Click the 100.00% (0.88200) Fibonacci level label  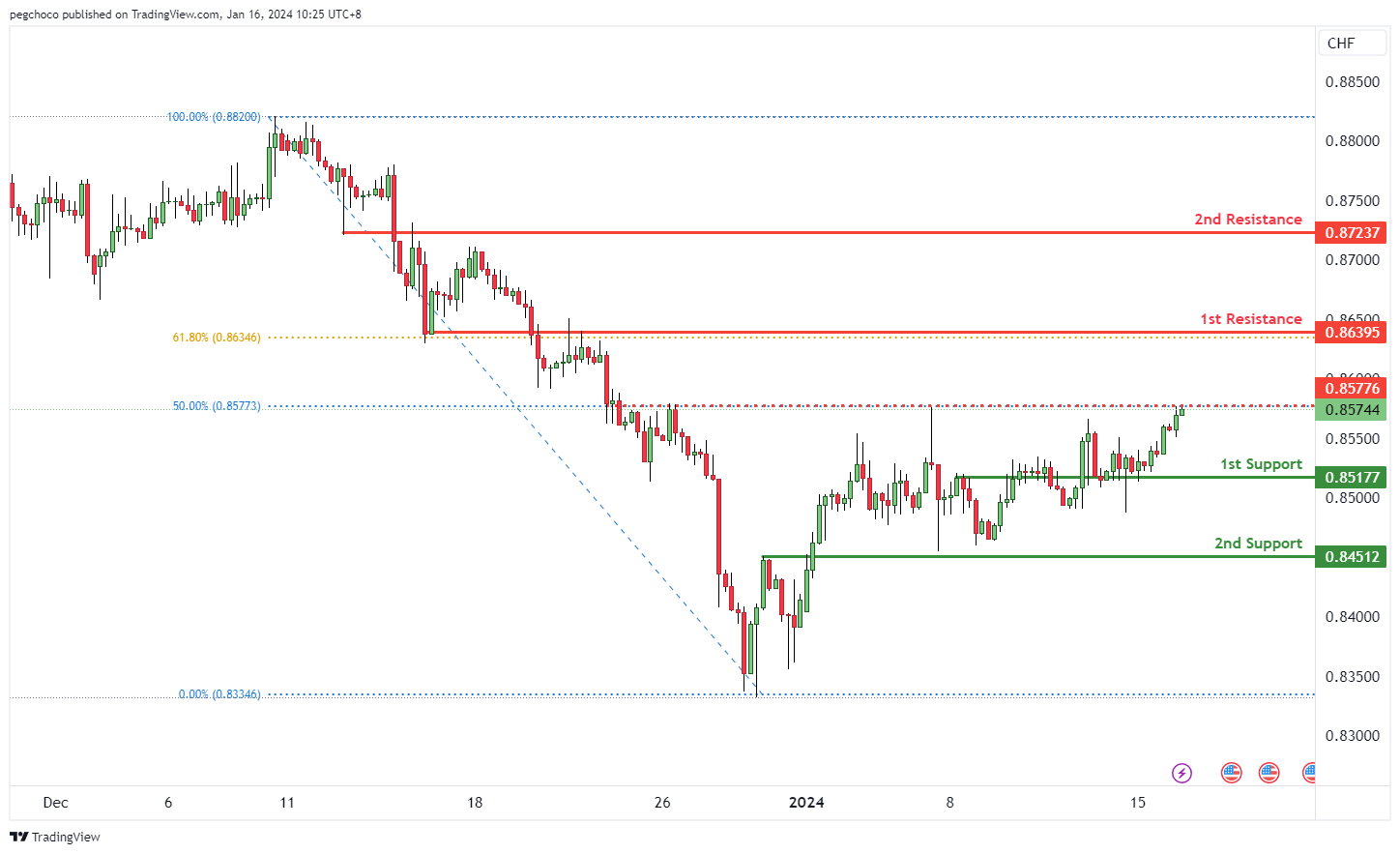[x=214, y=117]
